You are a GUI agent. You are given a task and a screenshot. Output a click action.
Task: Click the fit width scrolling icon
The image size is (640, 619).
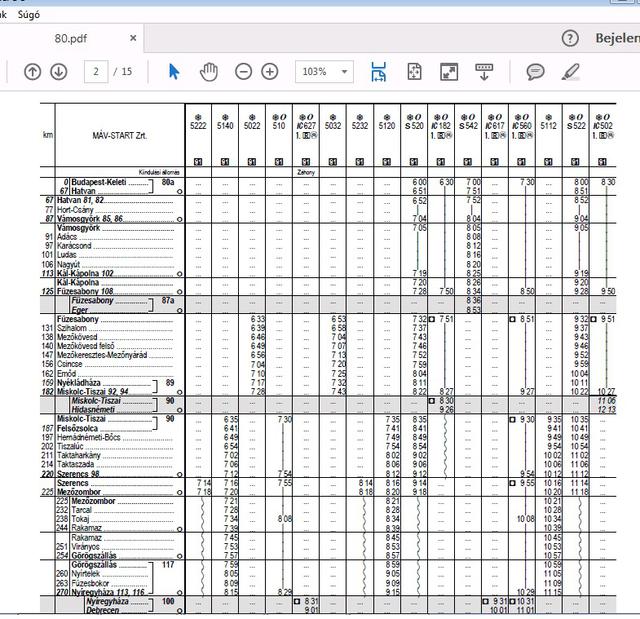point(379,72)
